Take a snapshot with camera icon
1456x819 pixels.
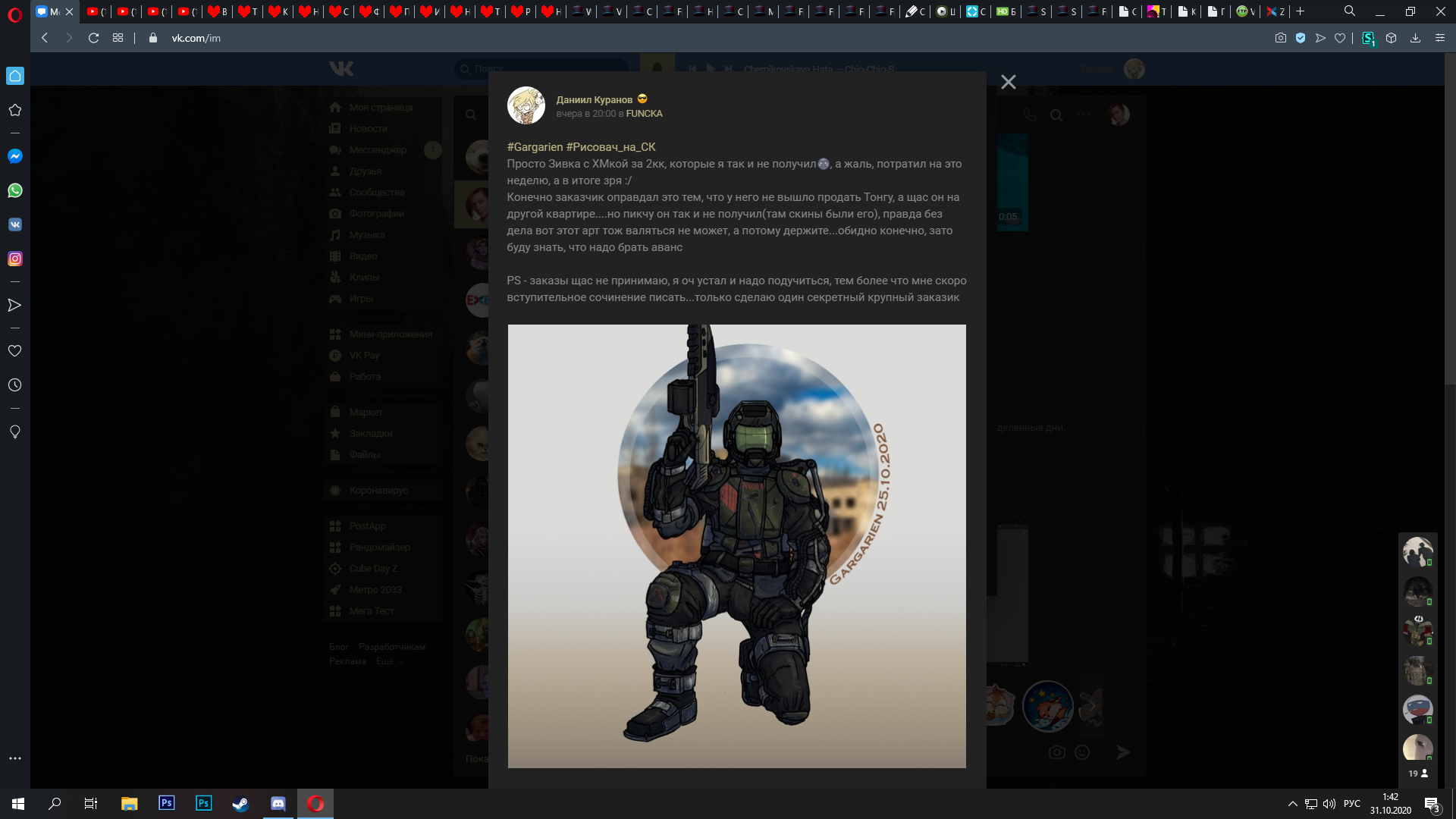[1280, 38]
